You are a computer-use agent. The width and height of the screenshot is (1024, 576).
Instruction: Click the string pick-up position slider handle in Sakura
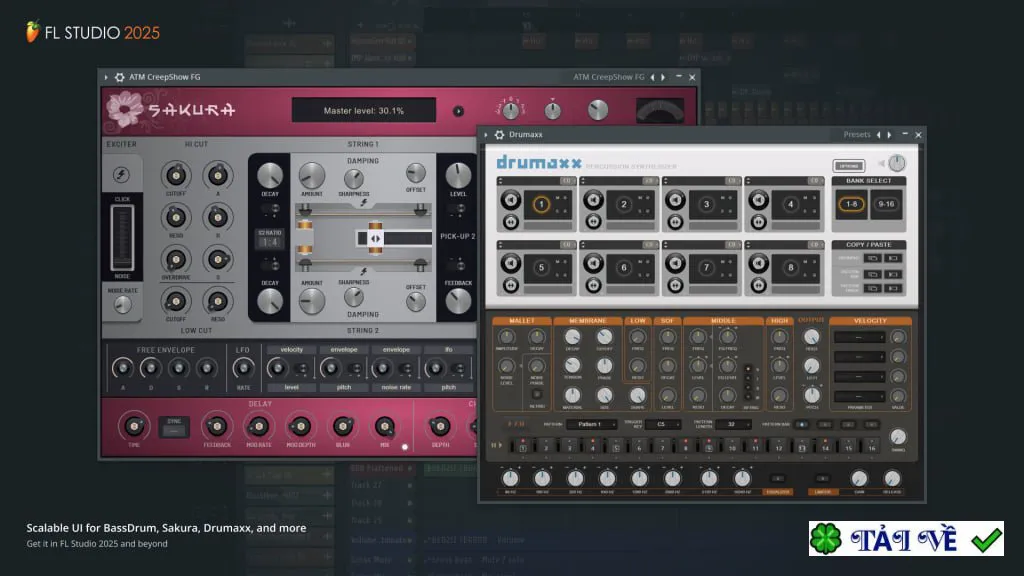(x=375, y=238)
